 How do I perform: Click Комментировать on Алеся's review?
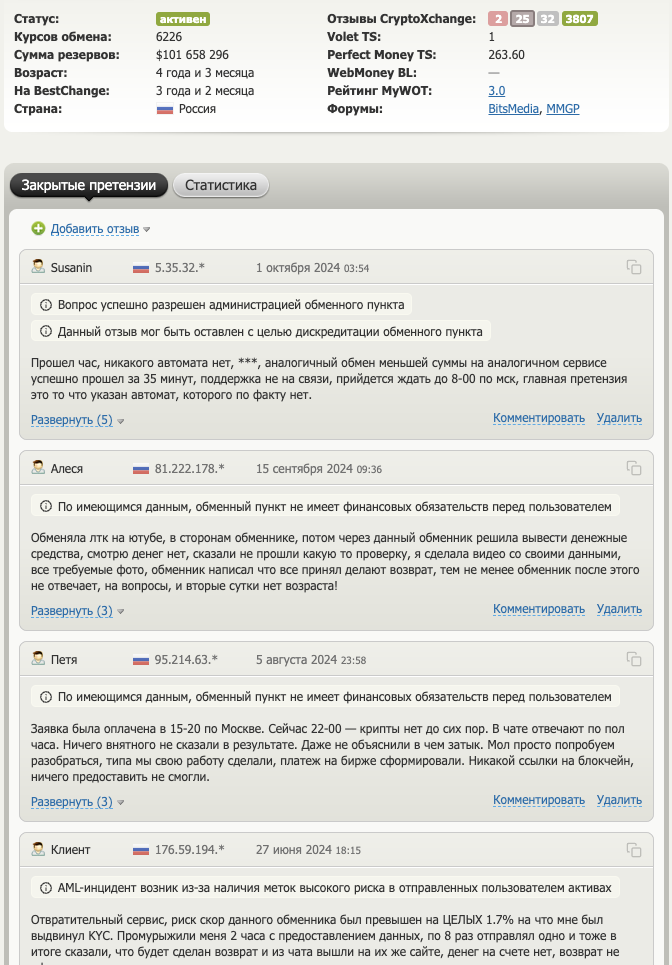pos(539,609)
